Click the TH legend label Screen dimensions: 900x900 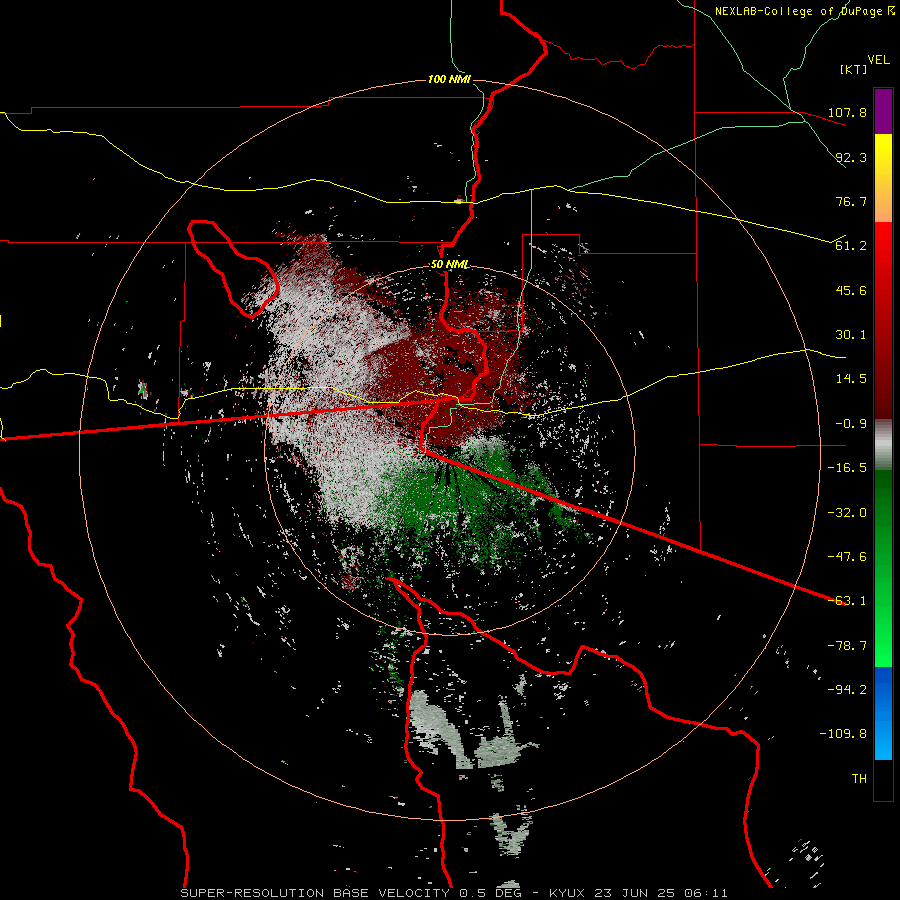point(859,779)
